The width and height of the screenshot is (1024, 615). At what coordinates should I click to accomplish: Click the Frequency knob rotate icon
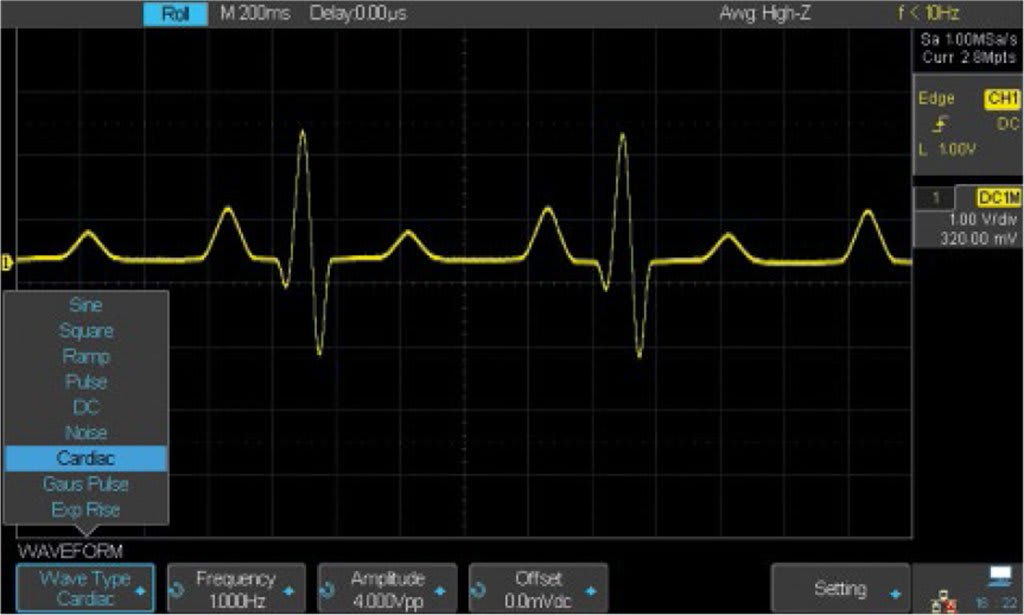(x=178, y=590)
